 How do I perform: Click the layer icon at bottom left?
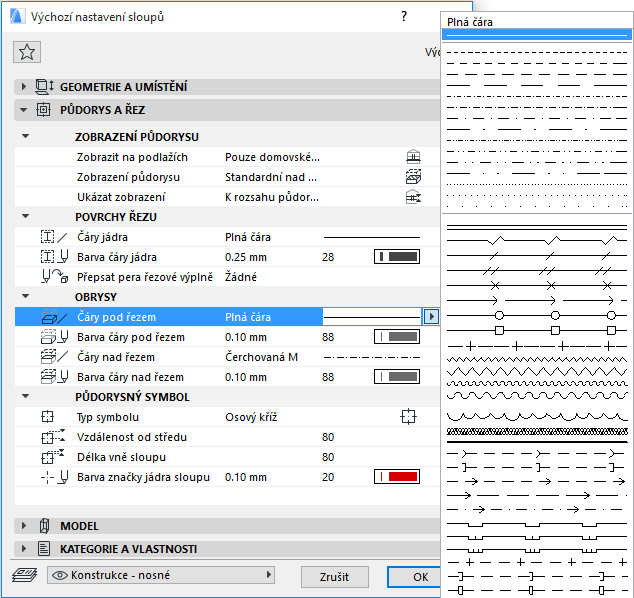point(25,575)
